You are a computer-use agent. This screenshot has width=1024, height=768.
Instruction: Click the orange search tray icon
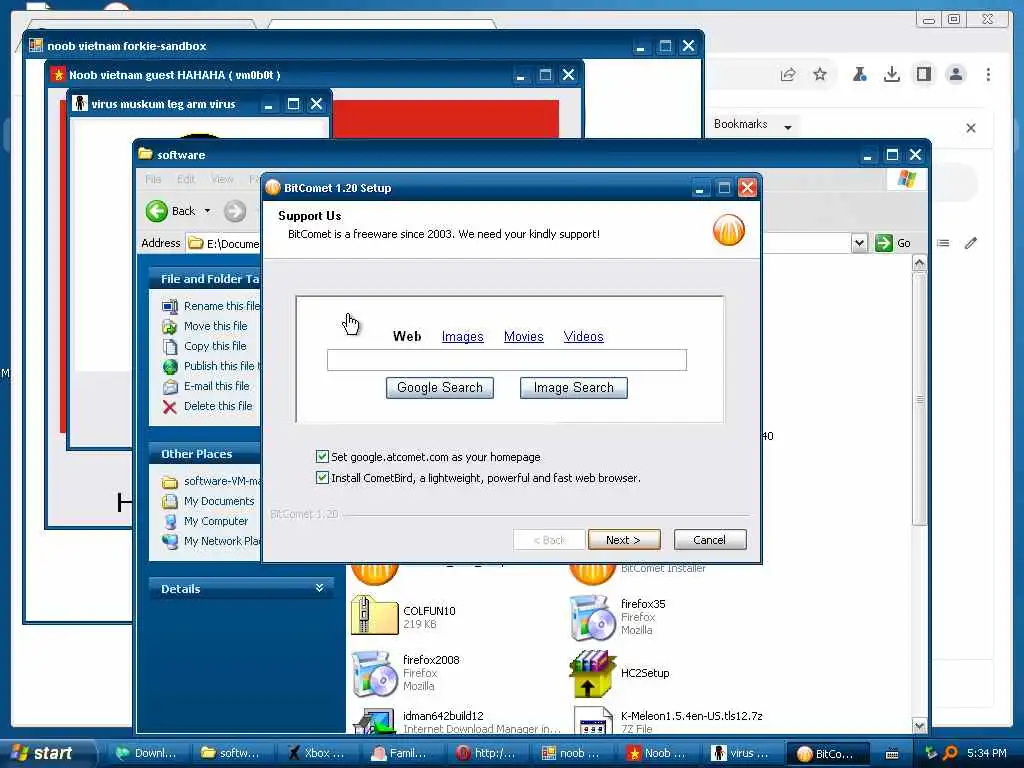point(950,753)
